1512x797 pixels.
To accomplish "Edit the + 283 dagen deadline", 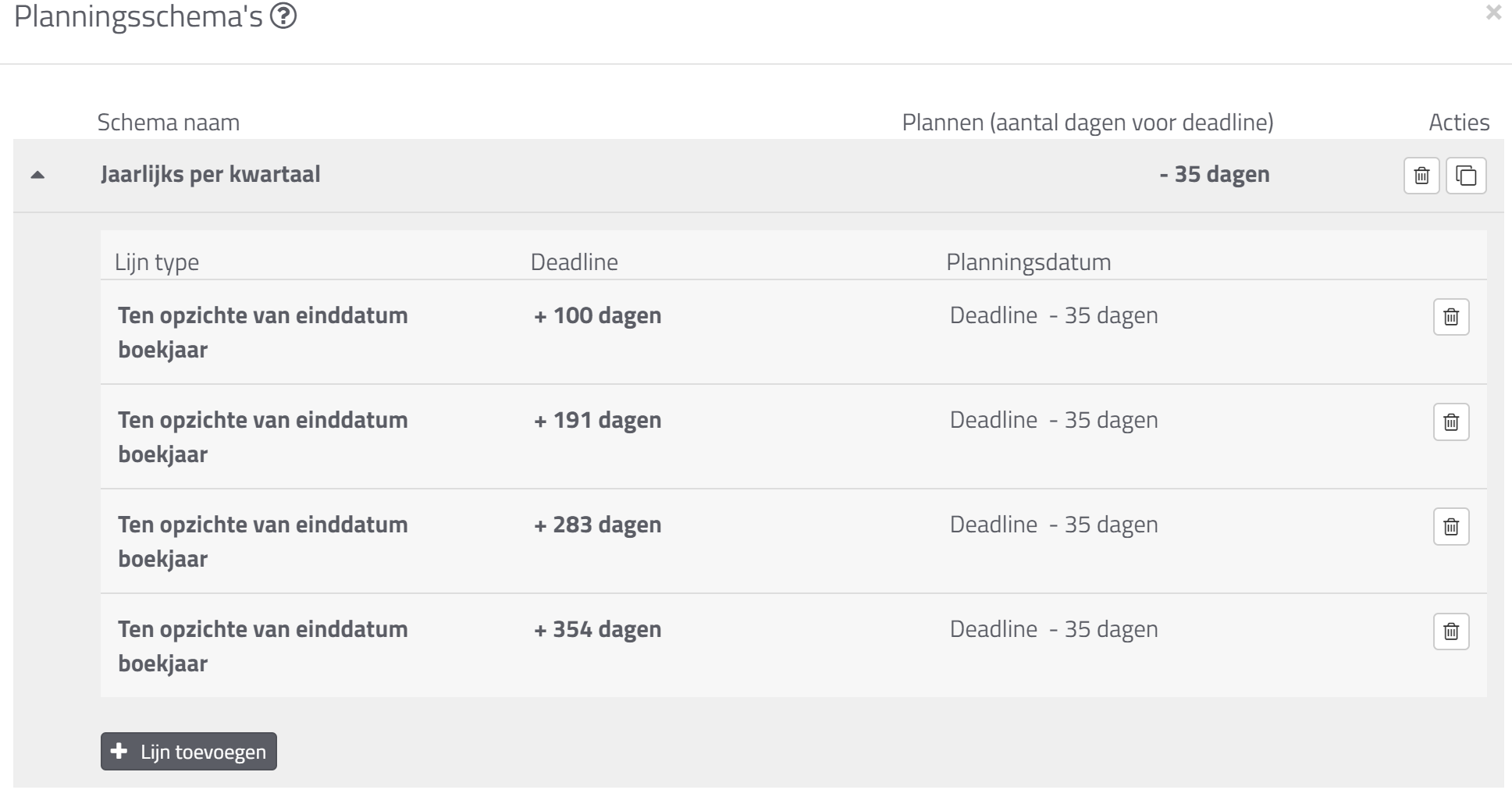I will pyautogui.click(x=597, y=525).
